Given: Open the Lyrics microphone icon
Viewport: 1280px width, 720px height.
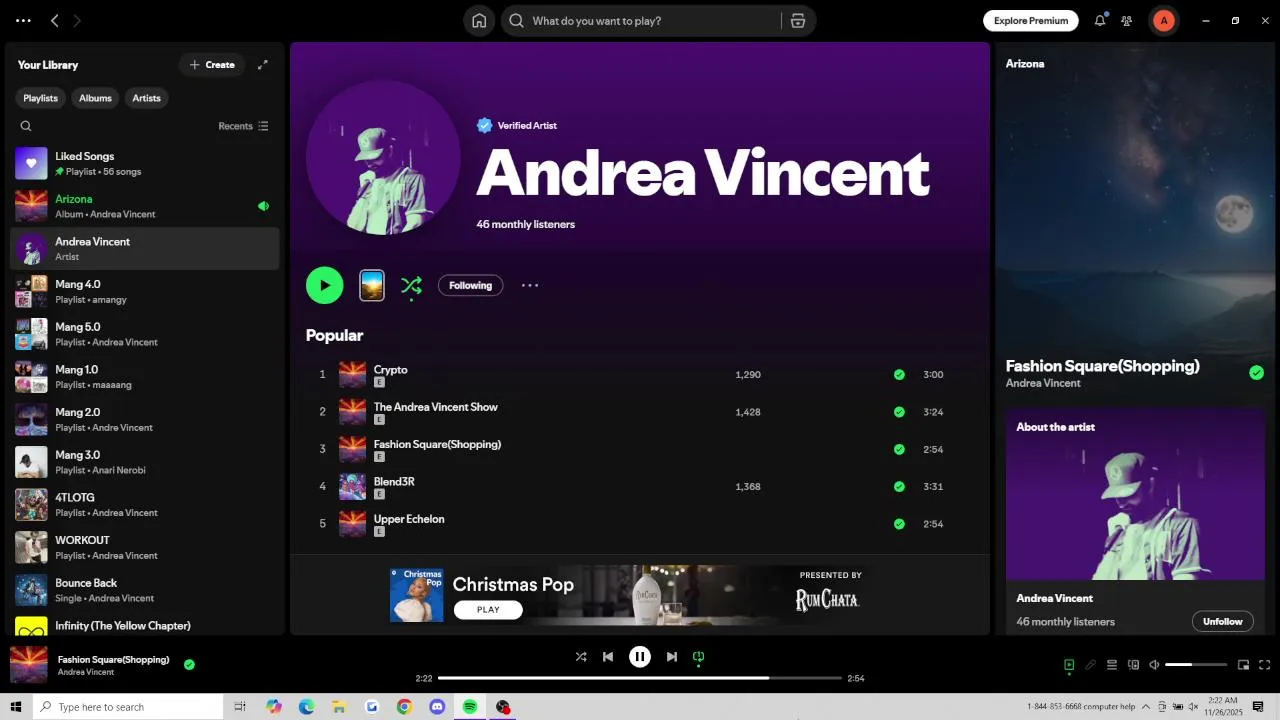Looking at the screenshot, I should tap(1091, 665).
